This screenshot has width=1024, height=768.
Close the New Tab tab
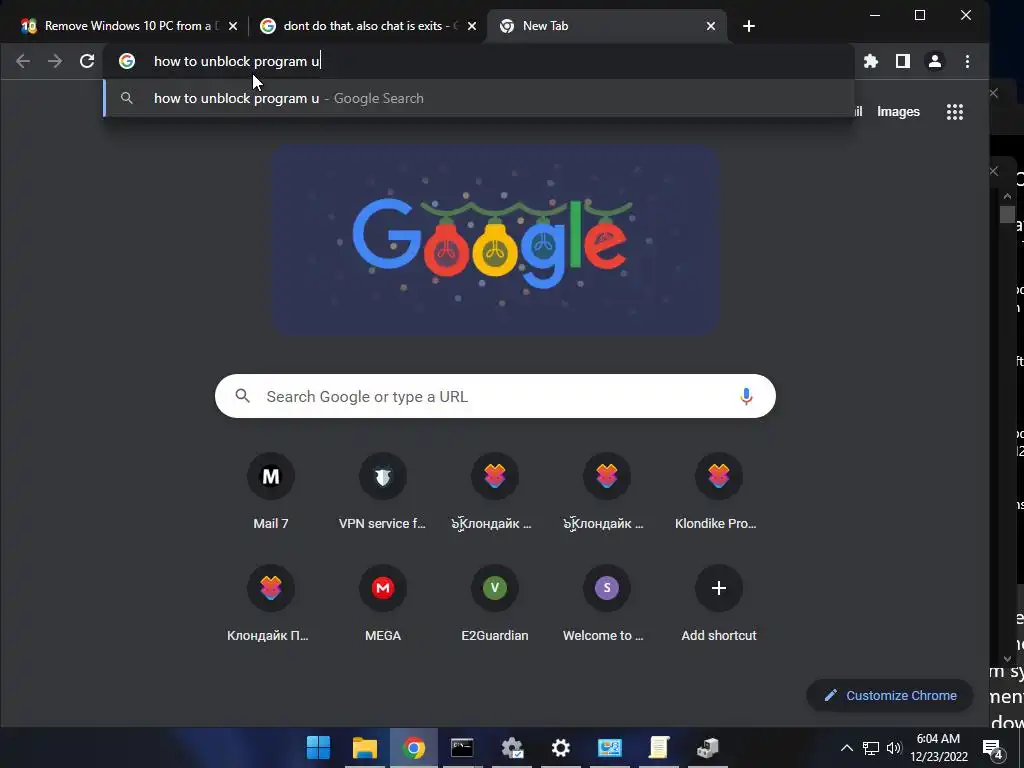click(711, 26)
